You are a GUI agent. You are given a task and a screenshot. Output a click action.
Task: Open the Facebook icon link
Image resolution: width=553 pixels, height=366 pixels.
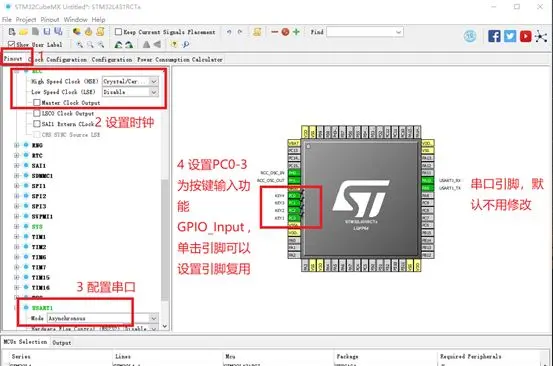(494, 36)
